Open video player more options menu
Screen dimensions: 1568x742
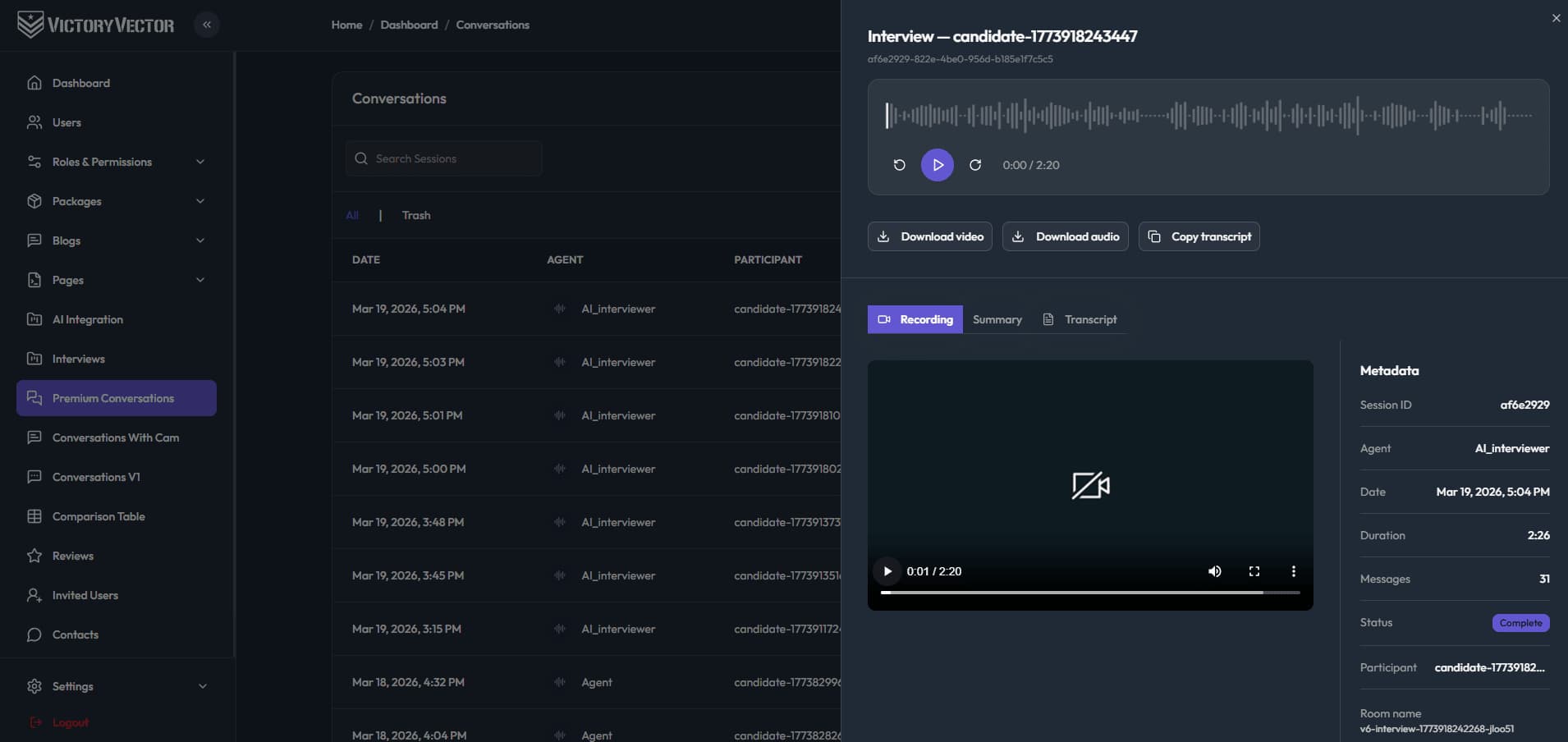point(1294,571)
